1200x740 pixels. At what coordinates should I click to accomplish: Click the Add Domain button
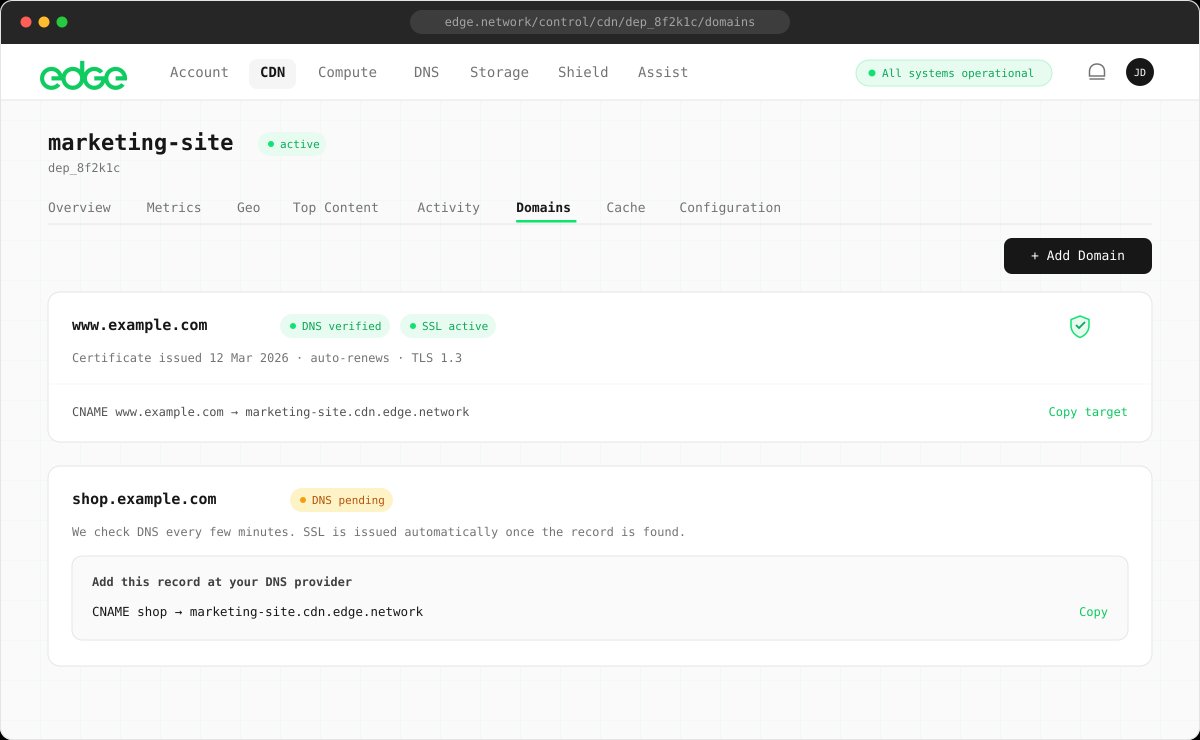click(1078, 256)
